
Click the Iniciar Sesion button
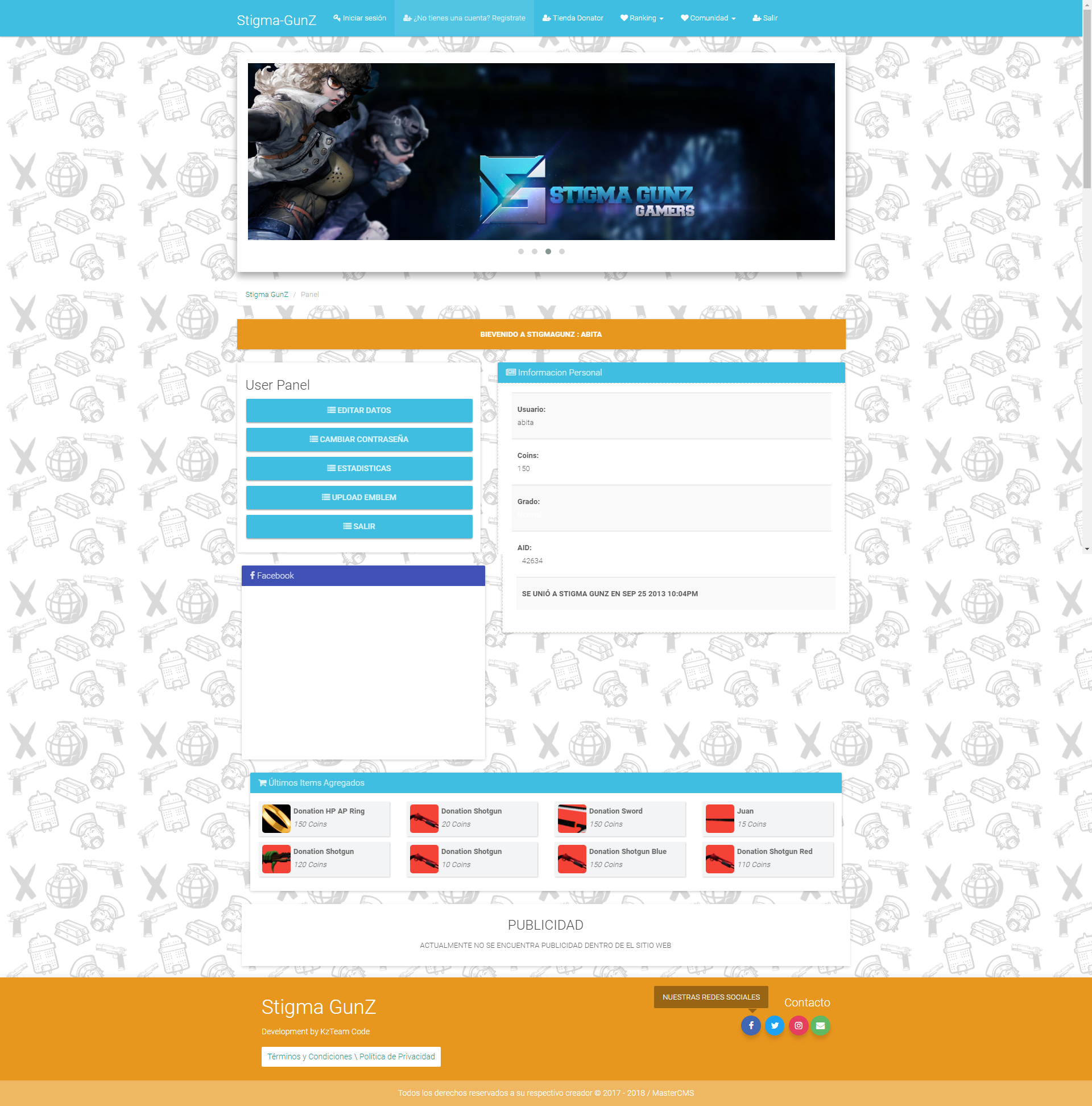(362, 18)
